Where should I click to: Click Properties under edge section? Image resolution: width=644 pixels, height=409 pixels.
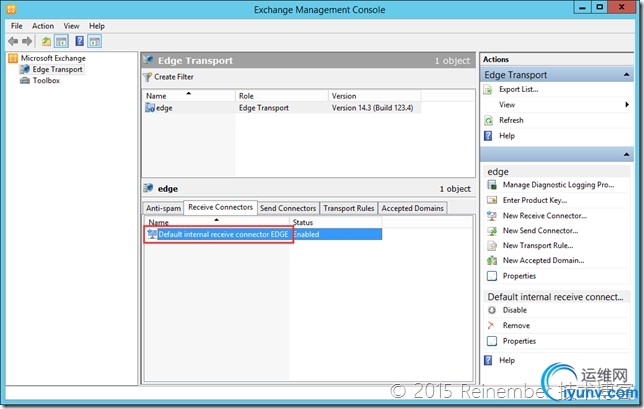click(x=519, y=276)
